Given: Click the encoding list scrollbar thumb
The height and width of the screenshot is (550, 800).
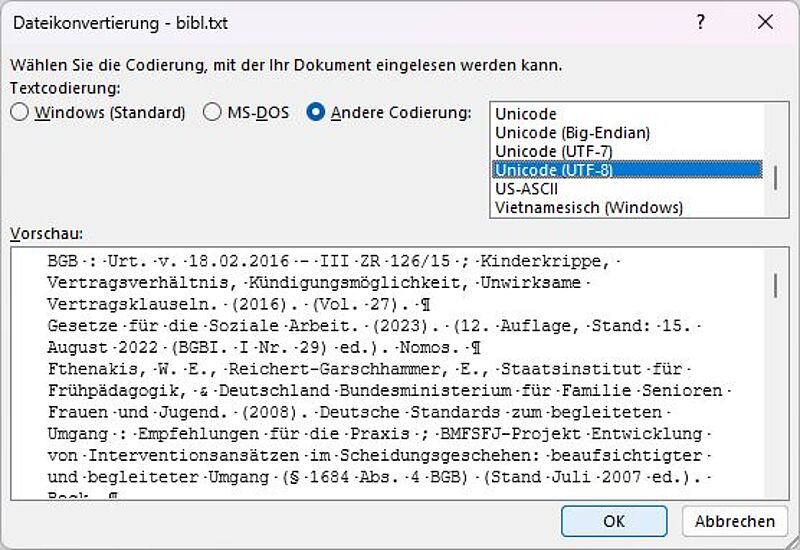Looking at the screenshot, I should point(776,178).
